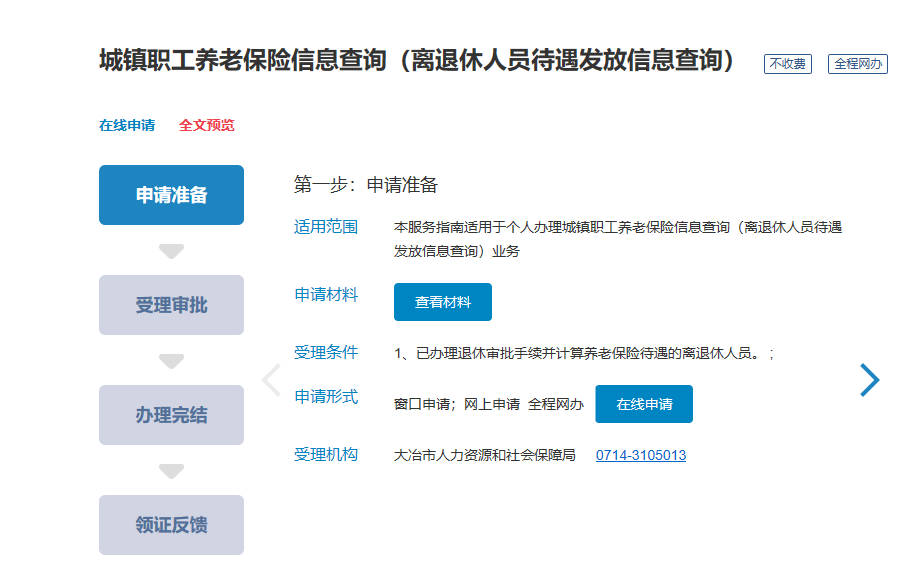Click the blue 在线申请 button

644,404
